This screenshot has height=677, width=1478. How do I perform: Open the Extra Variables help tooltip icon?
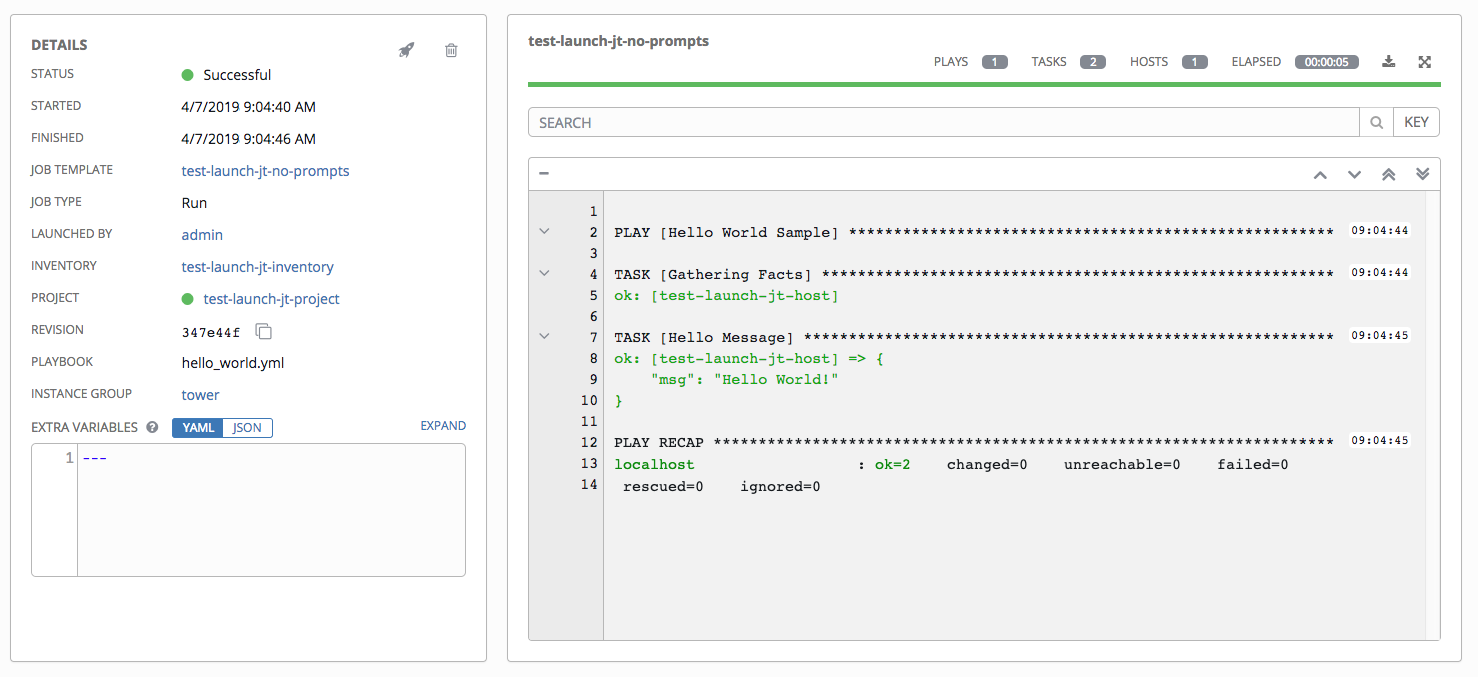point(152,427)
